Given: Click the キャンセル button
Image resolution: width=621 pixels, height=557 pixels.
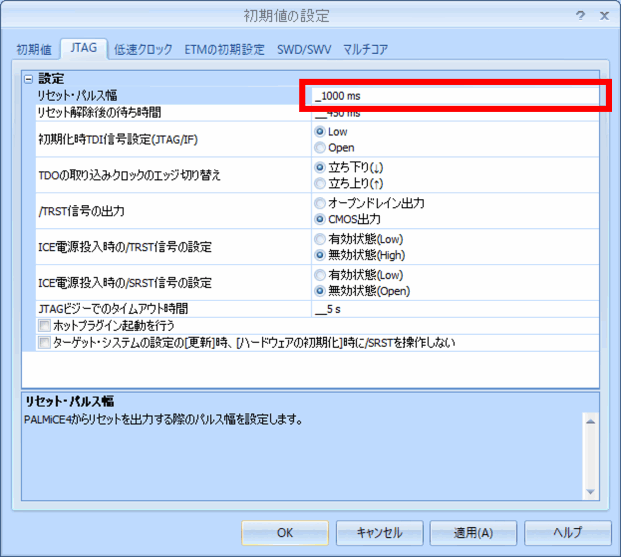Looking at the screenshot, I should [379, 533].
